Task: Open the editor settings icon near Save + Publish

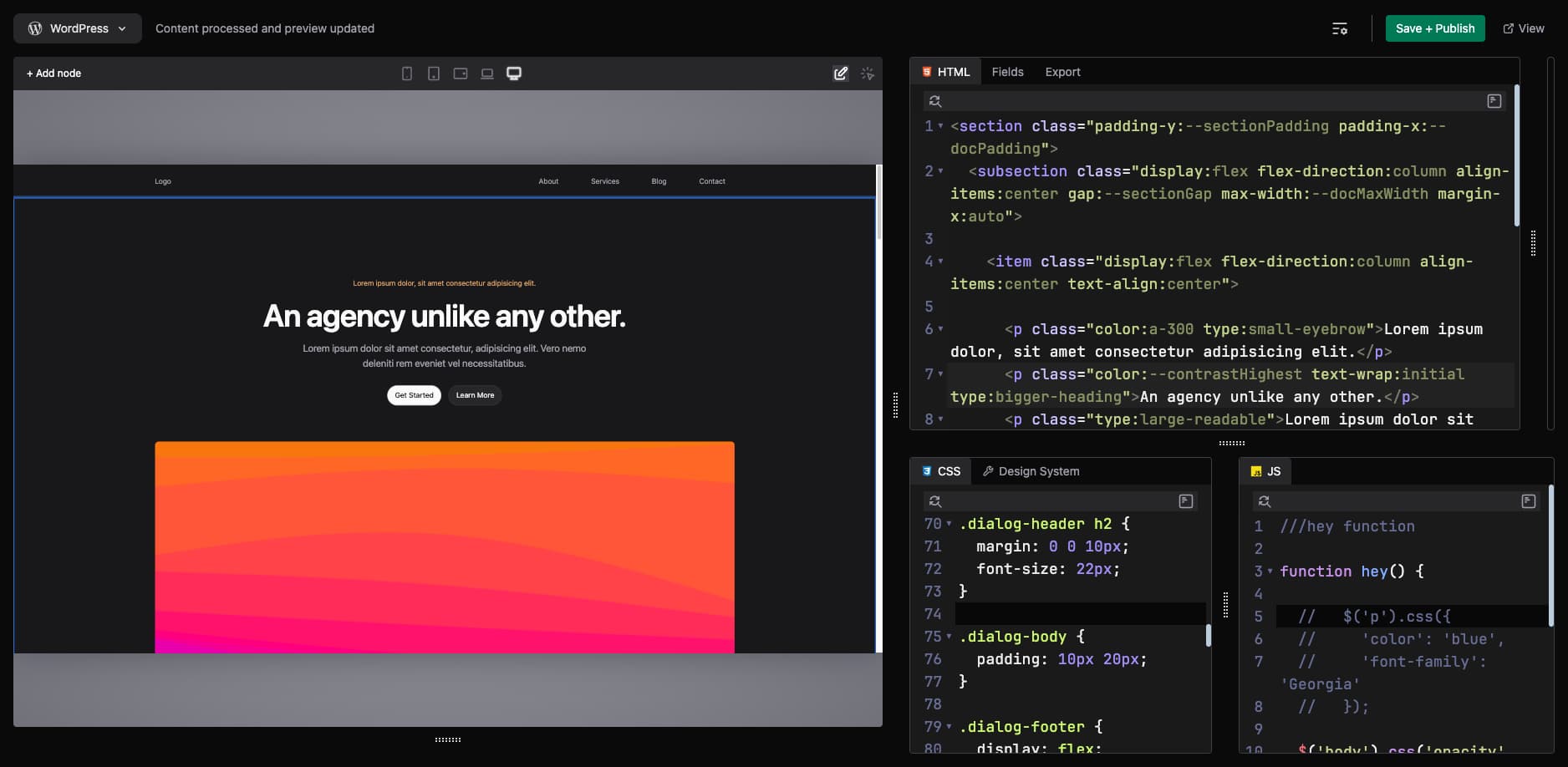Action: (1340, 28)
